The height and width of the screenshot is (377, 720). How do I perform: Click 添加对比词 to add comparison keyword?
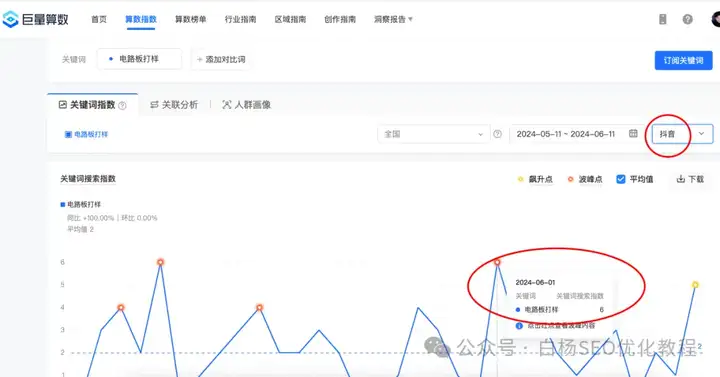(x=221, y=60)
